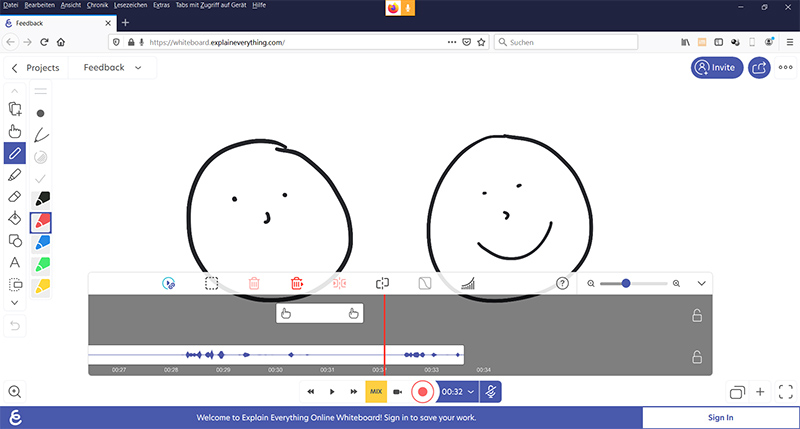Open the Feedback project dropdown
Viewport: 800px width, 429px height.
tap(112, 68)
